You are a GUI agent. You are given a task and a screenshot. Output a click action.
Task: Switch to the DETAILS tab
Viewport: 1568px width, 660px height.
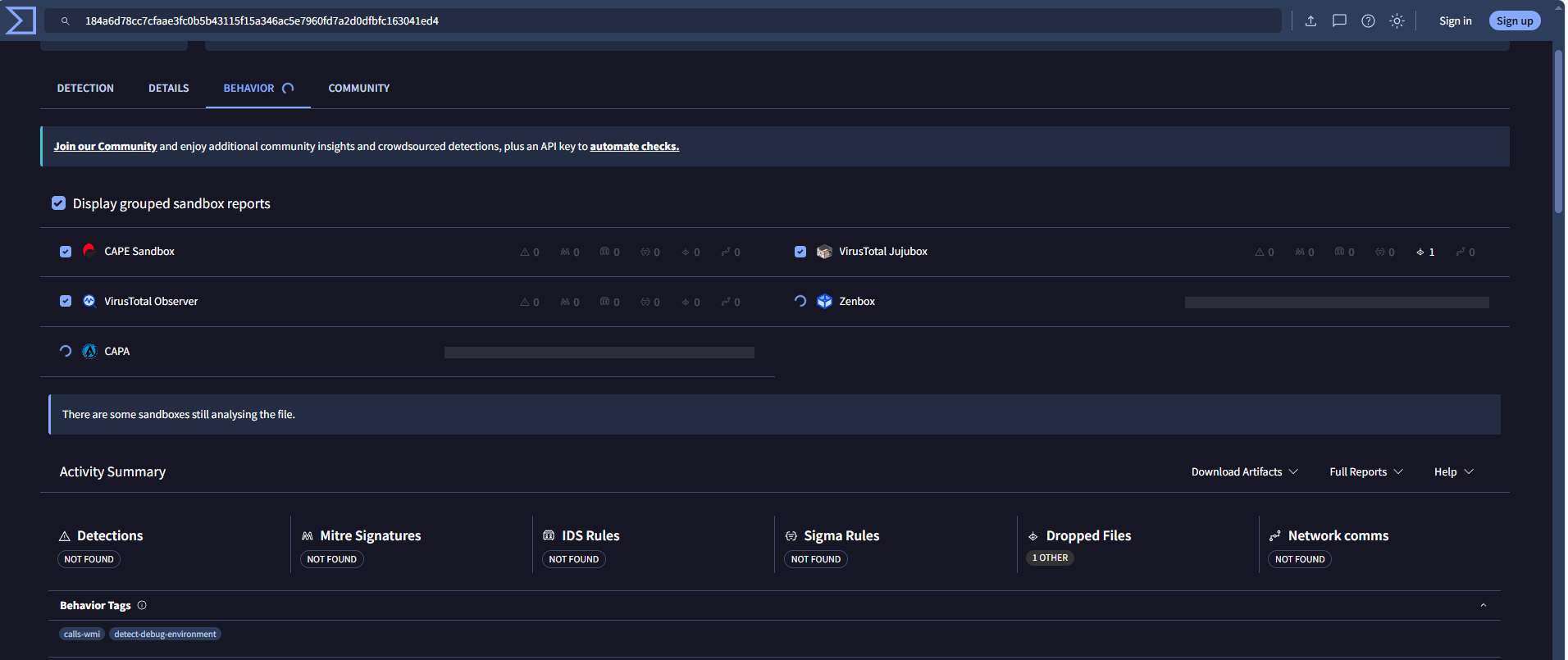coord(169,88)
